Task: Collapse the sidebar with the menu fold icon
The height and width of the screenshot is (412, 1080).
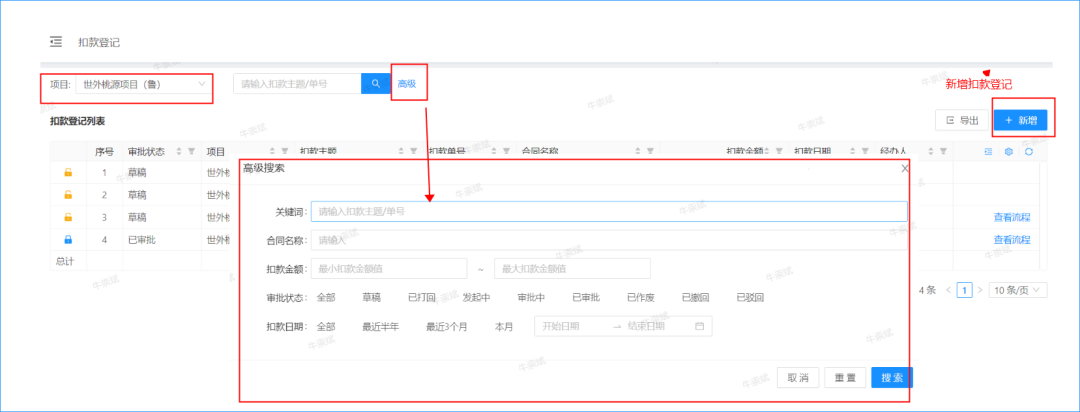Action: click(x=56, y=42)
